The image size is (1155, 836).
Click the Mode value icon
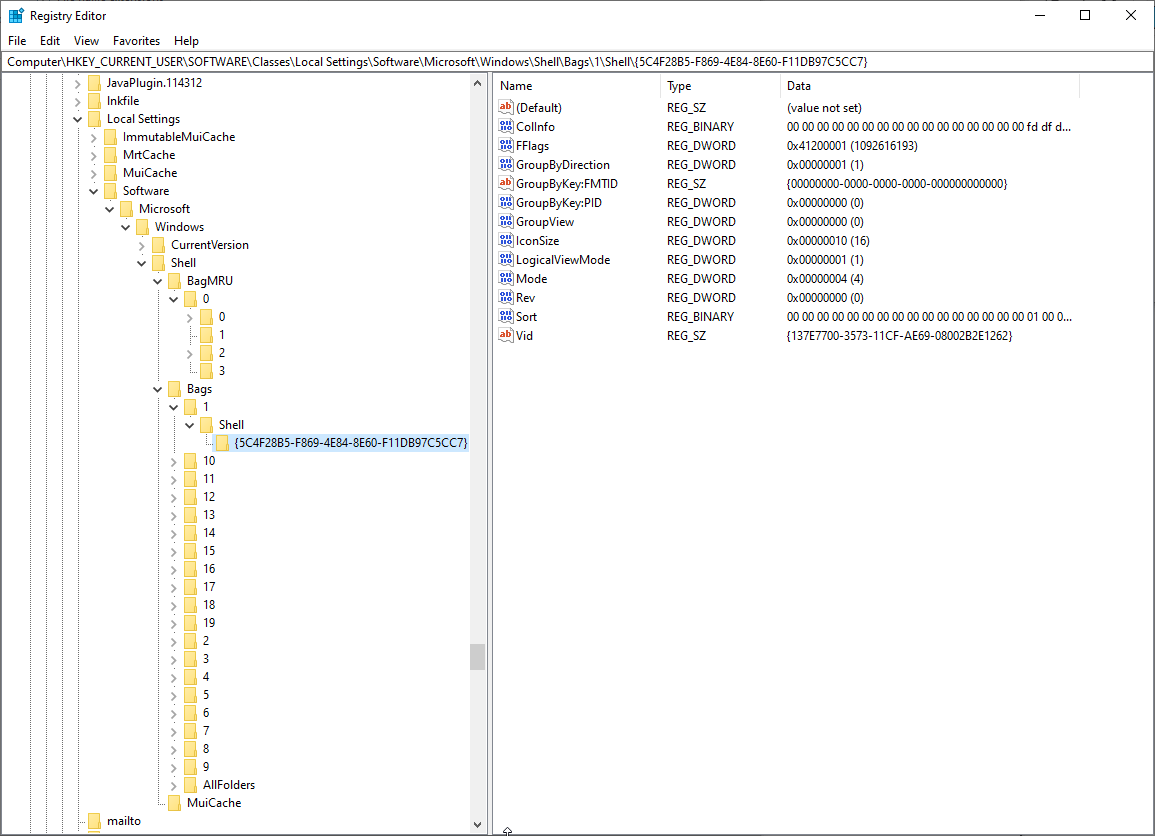coord(505,278)
